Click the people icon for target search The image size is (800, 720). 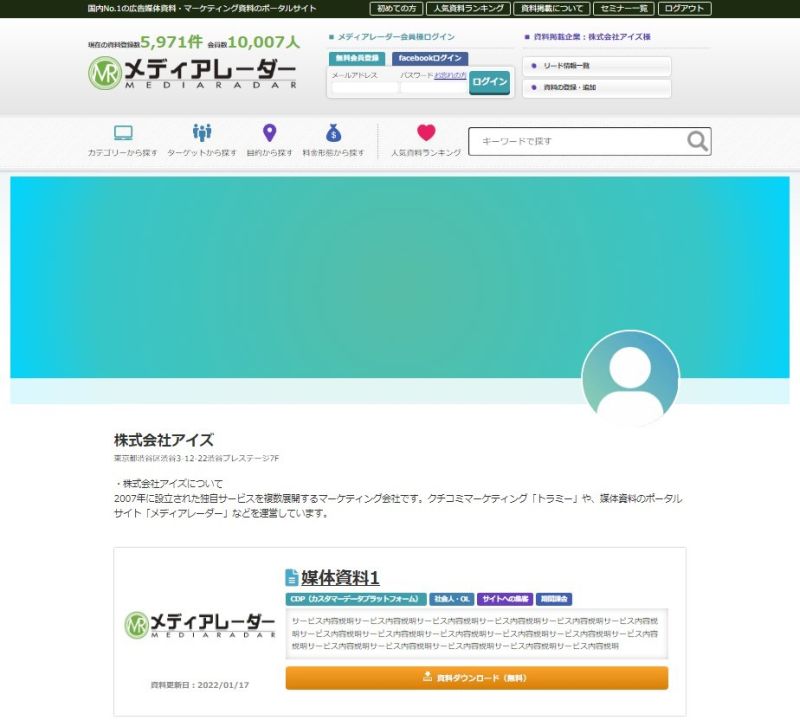pos(202,133)
